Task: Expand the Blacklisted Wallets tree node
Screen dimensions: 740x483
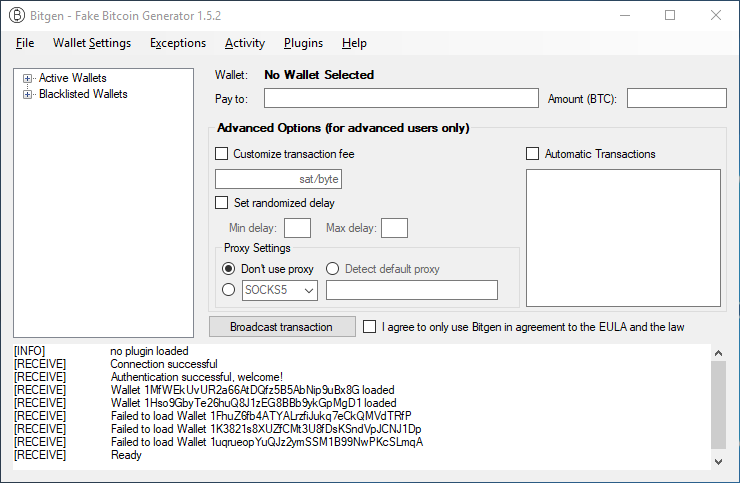Action: 28,94
